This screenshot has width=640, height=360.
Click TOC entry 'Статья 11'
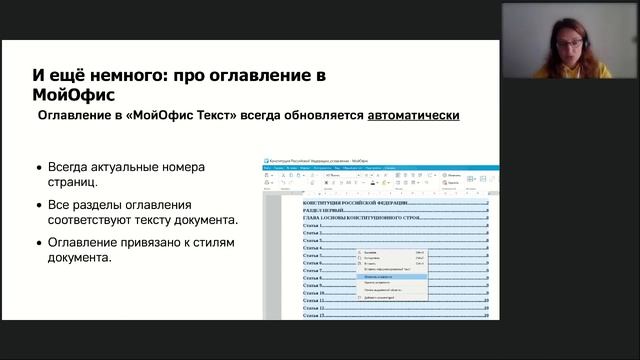[x=396, y=300]
